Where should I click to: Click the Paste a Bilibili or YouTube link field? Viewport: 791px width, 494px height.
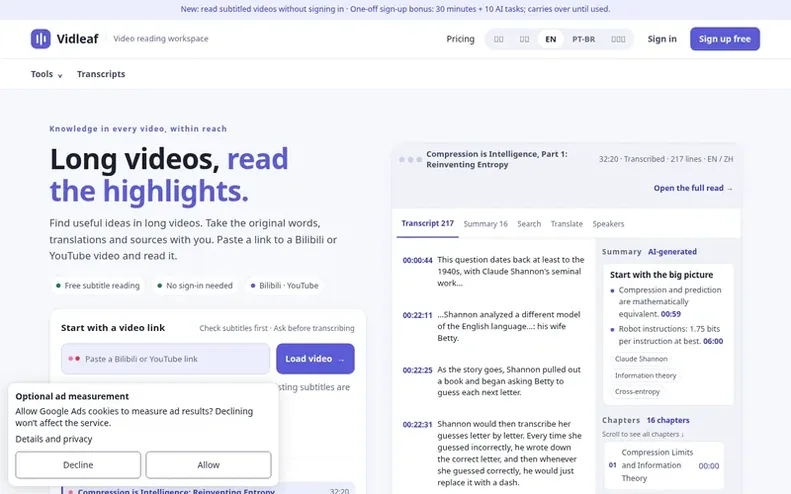coord(165,359)
